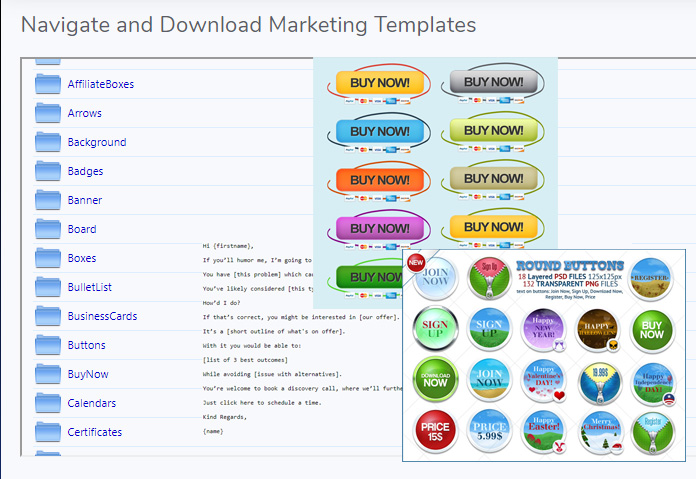Click the blue BUY NOW! button image
This screenshot has width=696, height=479.
click(379, 131)
